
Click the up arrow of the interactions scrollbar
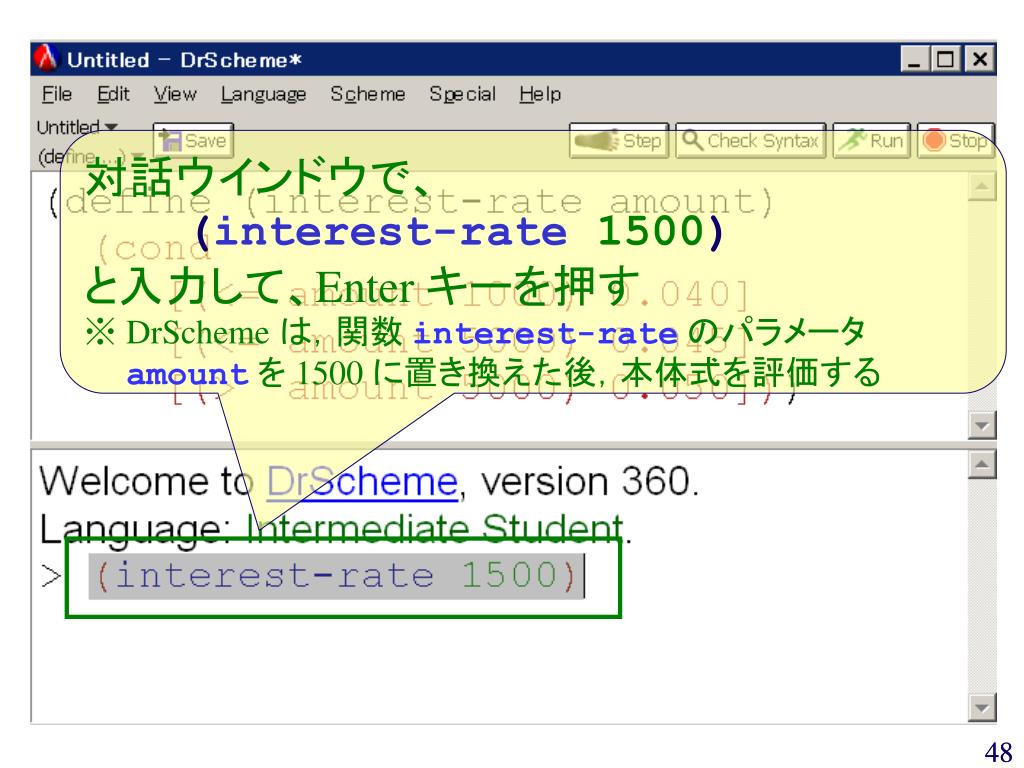(x=982, y=464)
